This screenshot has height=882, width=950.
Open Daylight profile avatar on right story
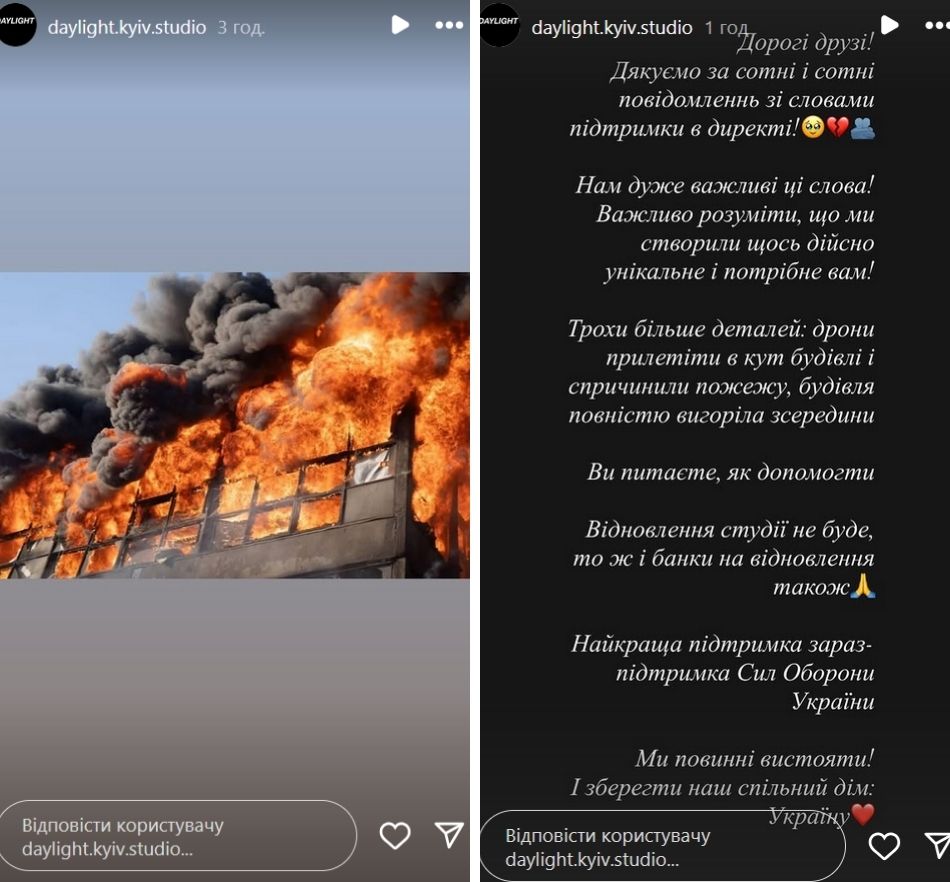pyautogui.click(x=499, y=25)
